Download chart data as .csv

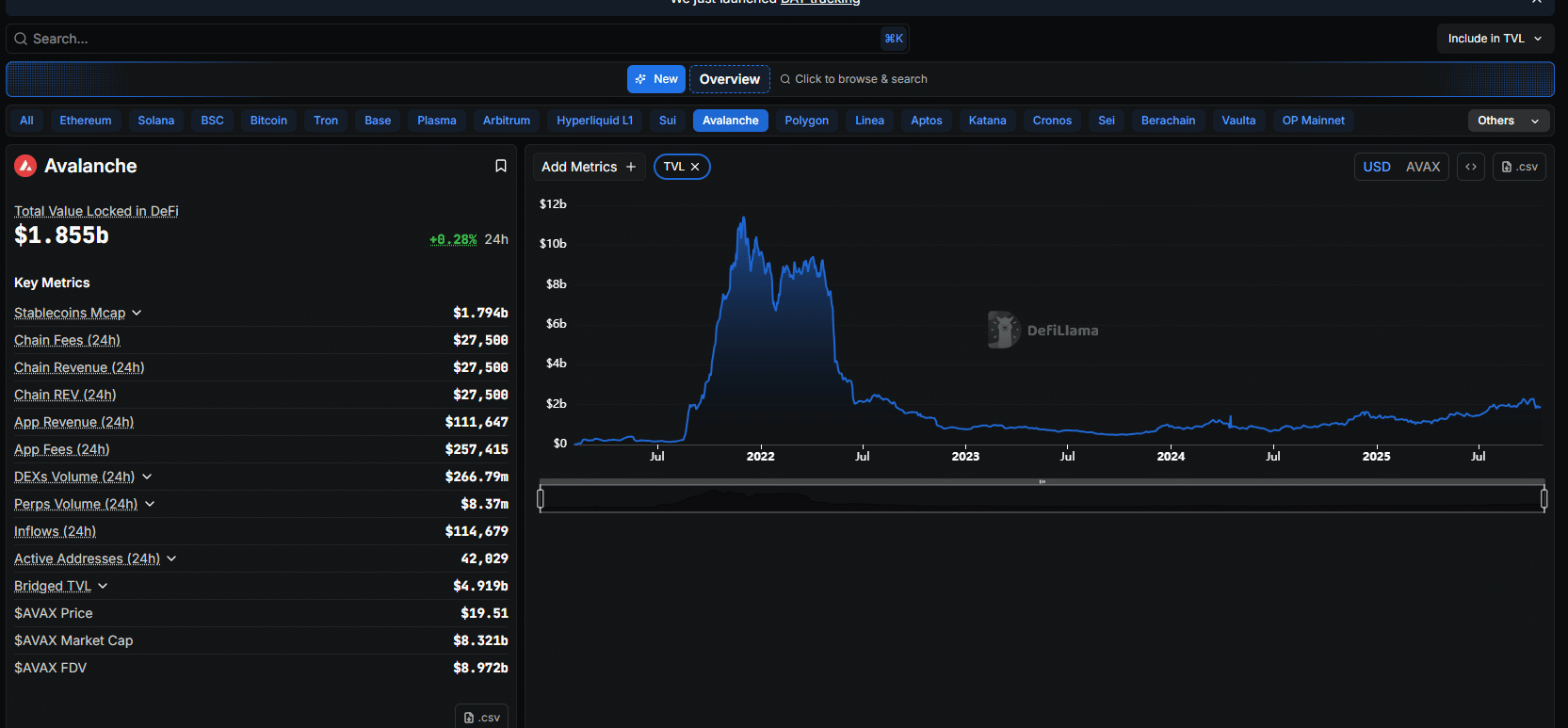pyautogui.click(x=1519, y=167)
